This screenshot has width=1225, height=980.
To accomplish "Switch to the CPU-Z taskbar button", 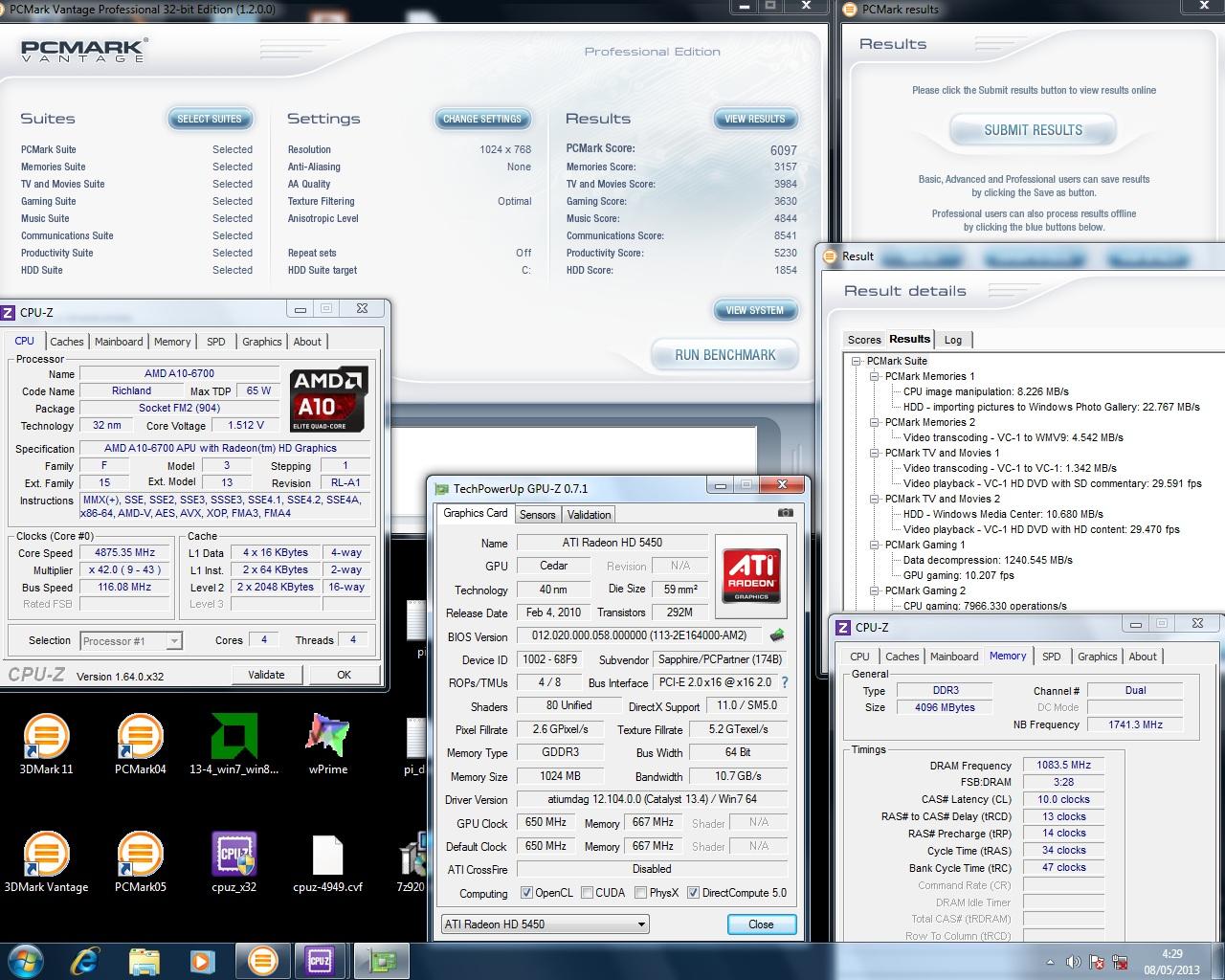I will point(321,960).
